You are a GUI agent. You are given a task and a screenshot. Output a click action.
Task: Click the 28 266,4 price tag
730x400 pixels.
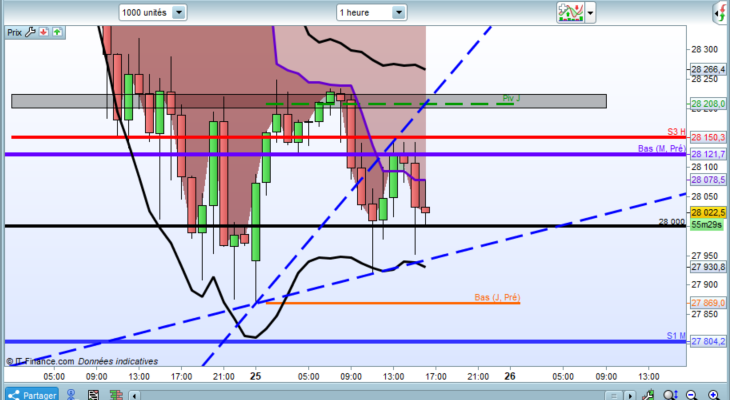coord(708,69)
